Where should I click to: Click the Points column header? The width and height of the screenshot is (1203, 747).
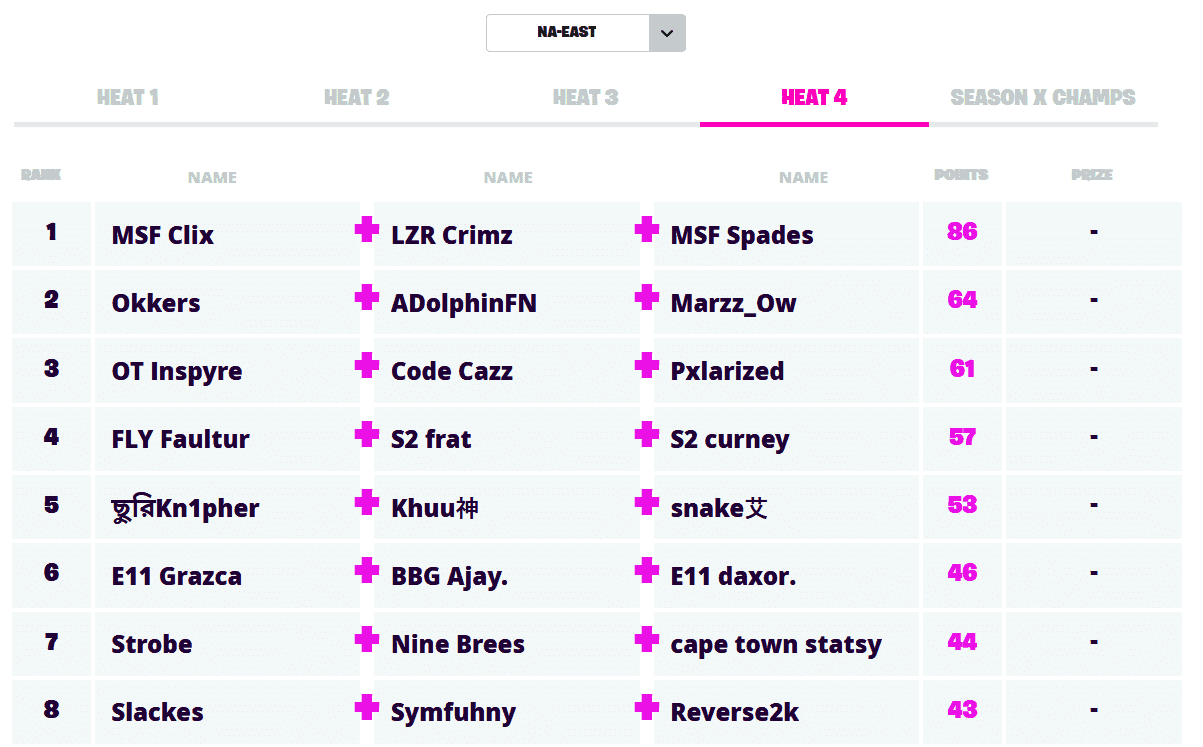pos(961,175)
